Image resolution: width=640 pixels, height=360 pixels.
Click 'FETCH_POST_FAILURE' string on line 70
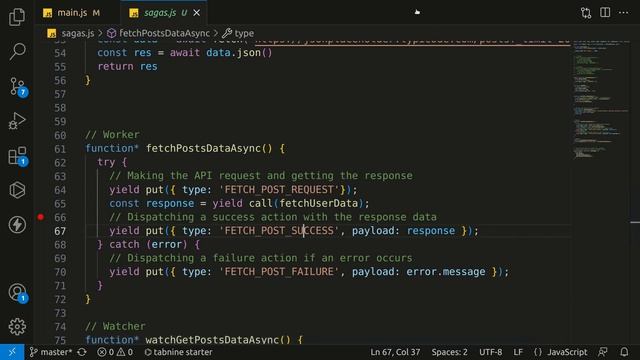pyautogui.click(x=279, y=271)
